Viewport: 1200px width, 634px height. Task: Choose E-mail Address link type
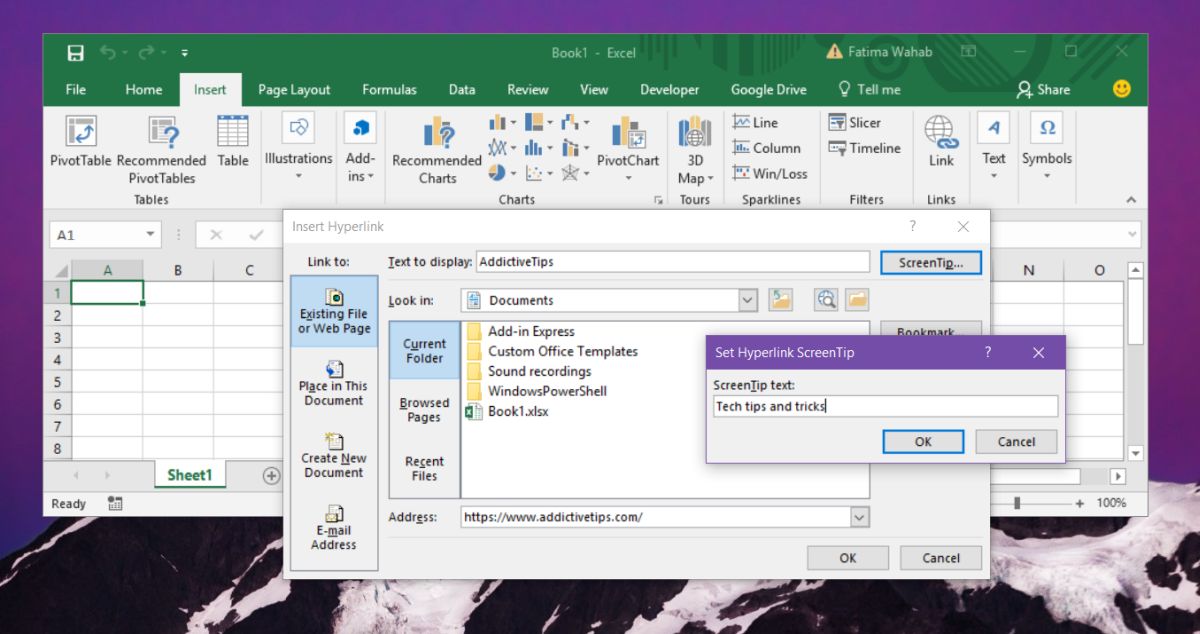coord(334,528)
